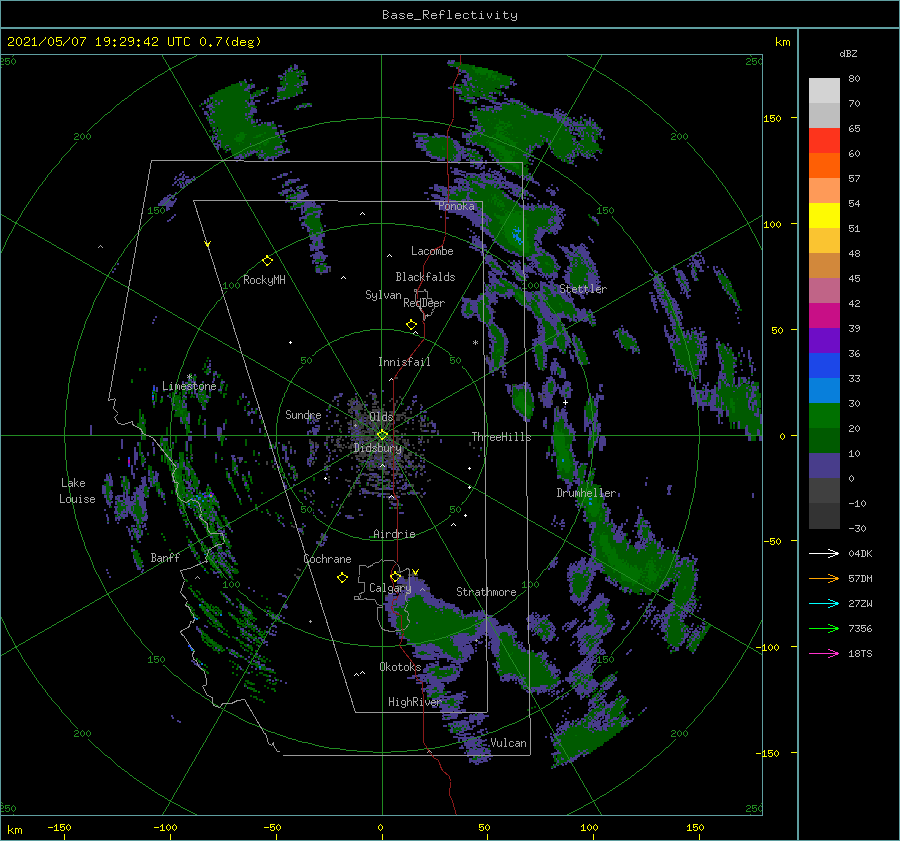This screenshot has height=841, width=900.
Task: Click the Ponoka city label
Action: point(456,206)
